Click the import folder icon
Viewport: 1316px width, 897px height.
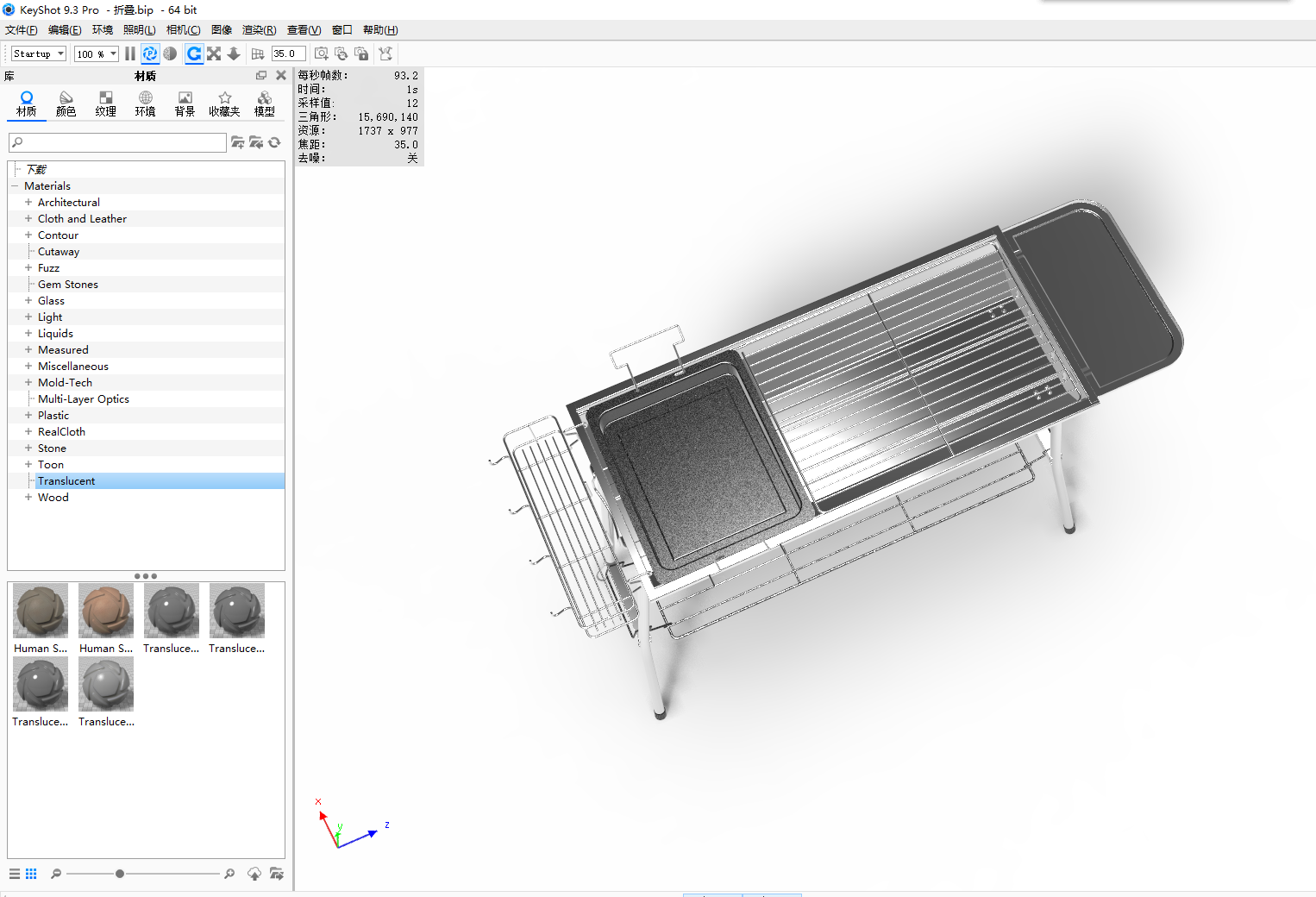tap(256, 142)
